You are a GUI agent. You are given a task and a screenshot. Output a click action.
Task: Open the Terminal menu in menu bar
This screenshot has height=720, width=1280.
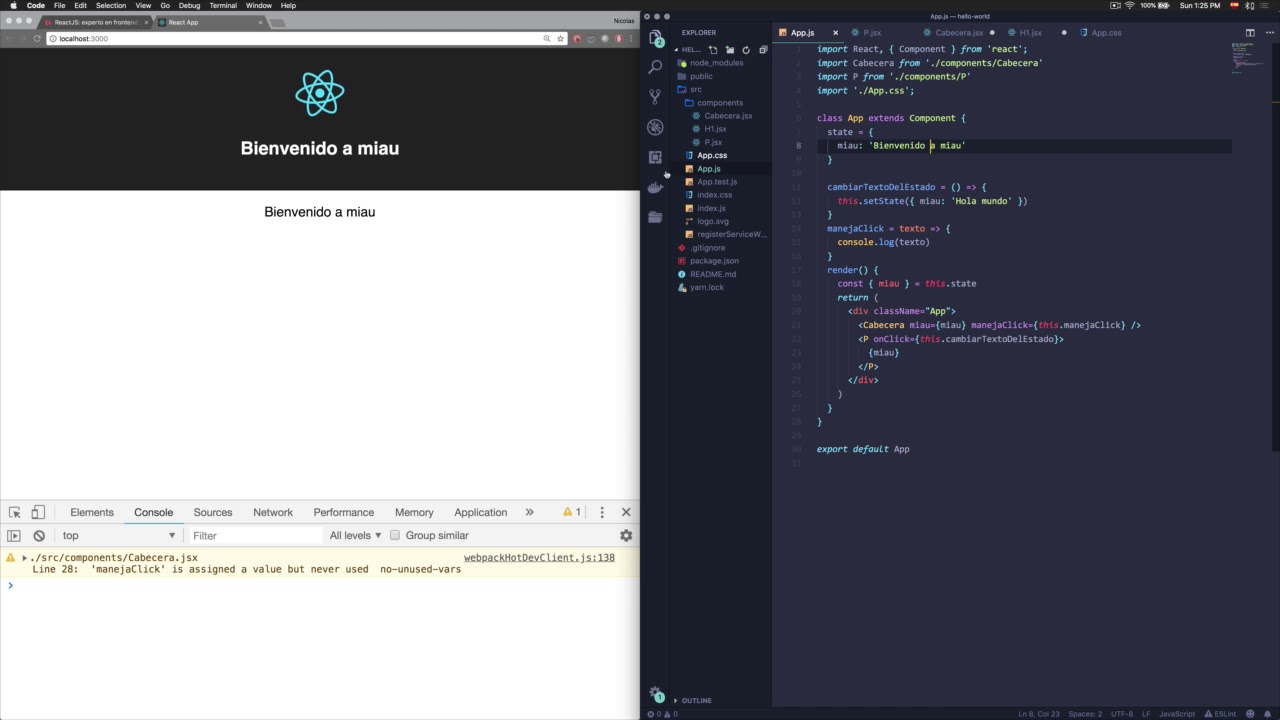pos(223,5)
